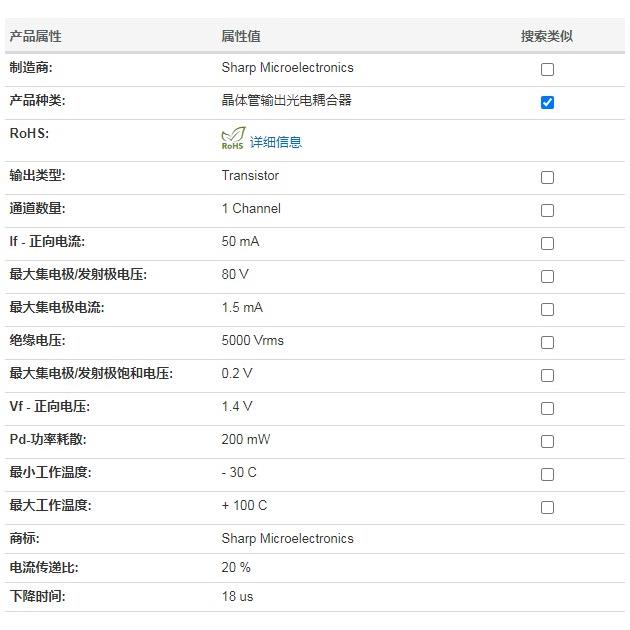Click the 搜索类似 column header
This screenshot has width=630, height=630.
[x=547, y=36]
